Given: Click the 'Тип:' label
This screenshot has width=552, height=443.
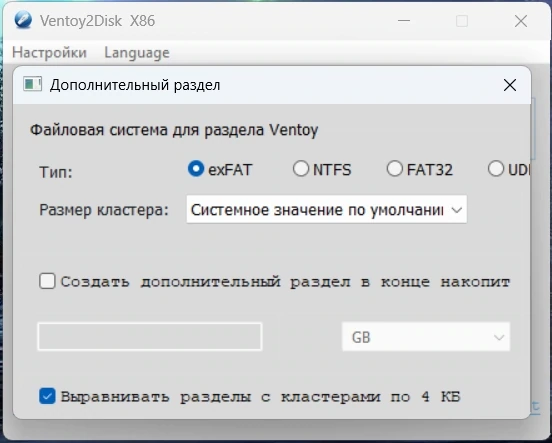Looking at the screenshot, I should click(x=56, y=172).
